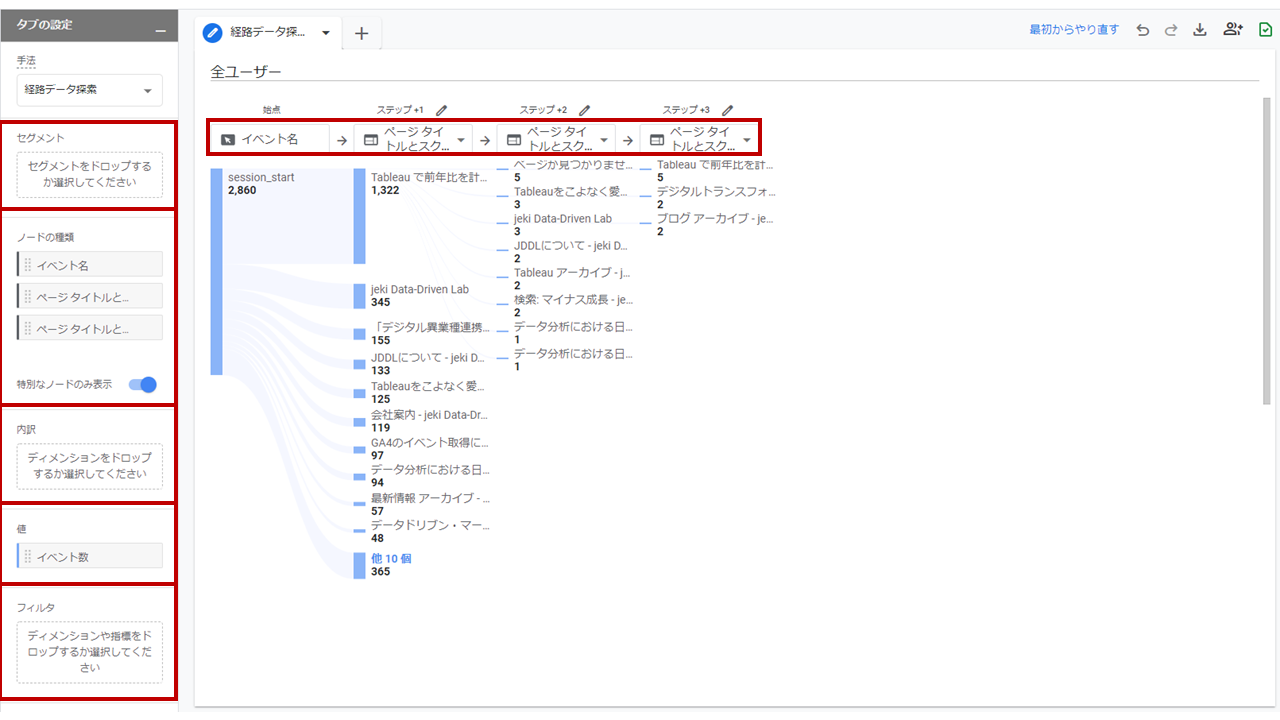
Task: Click the pencil icon beside ステップ+1
Action: coord(441,110)
